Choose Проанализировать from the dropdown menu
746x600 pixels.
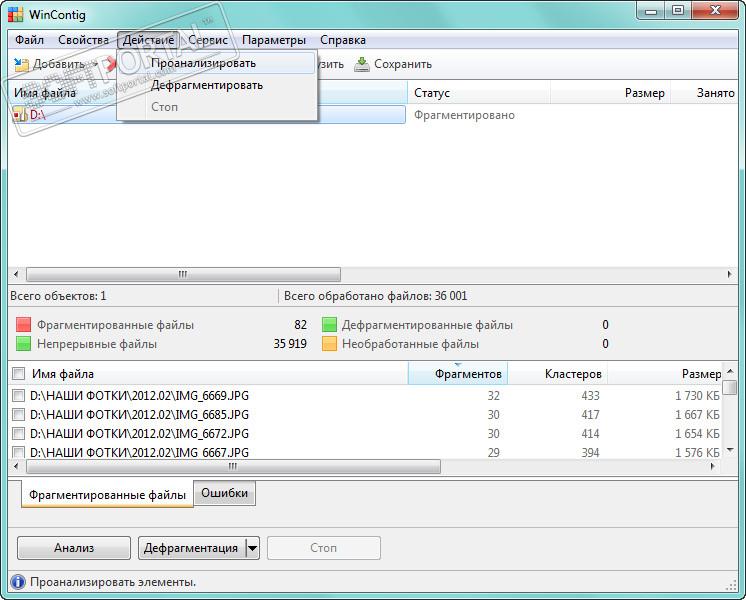(x=216, y=63)
